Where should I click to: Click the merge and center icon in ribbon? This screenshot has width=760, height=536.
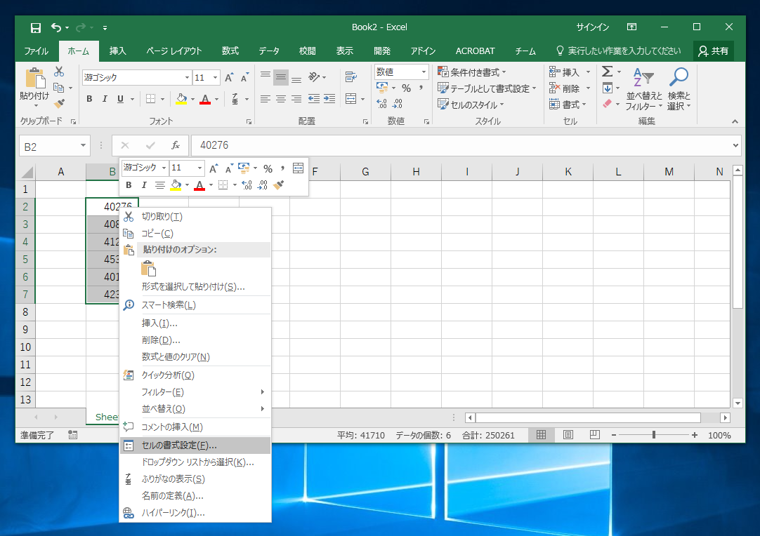point(350,99)
